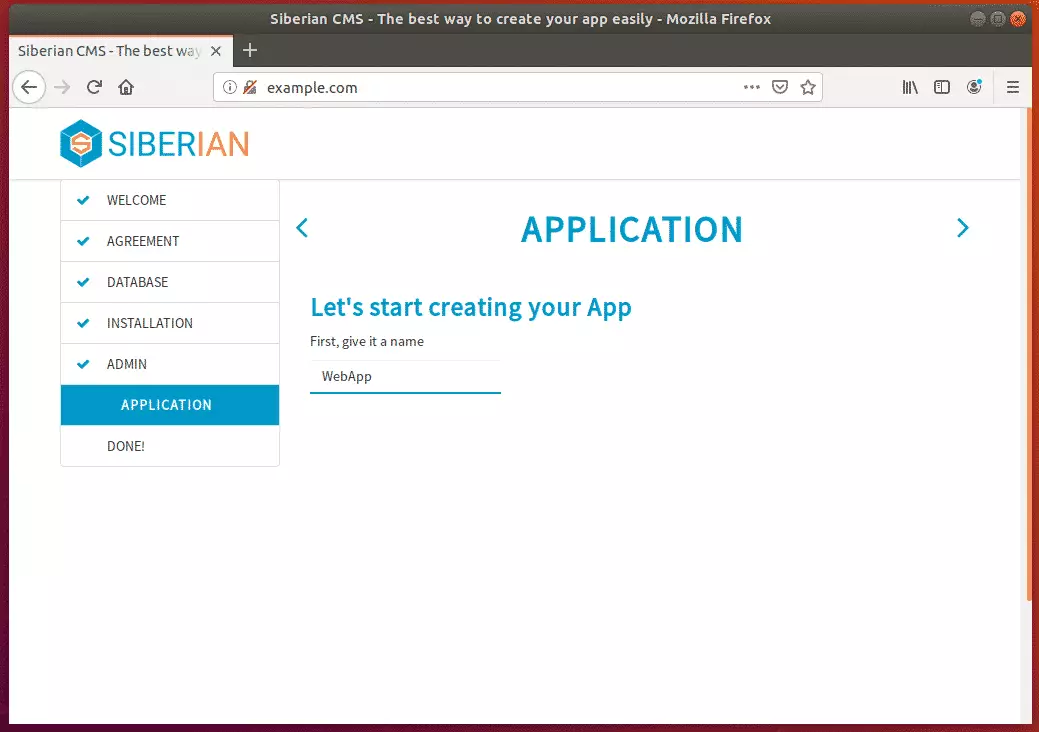Select the highlighted Application step
Image resolution: width=1039 pixels, height=732 pixels.
pyautogui.click(x=170, y=405)
